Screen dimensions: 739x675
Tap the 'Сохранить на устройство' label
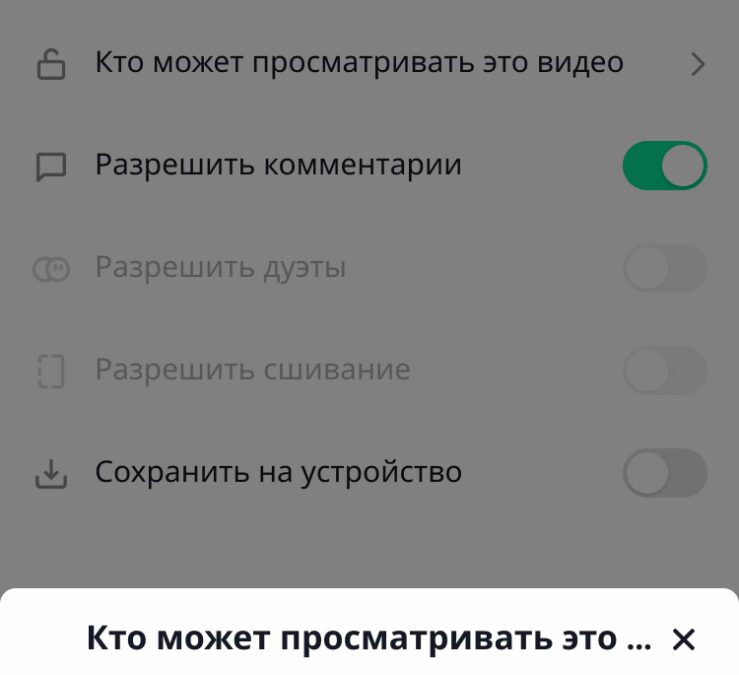click(x=278, y=472)
